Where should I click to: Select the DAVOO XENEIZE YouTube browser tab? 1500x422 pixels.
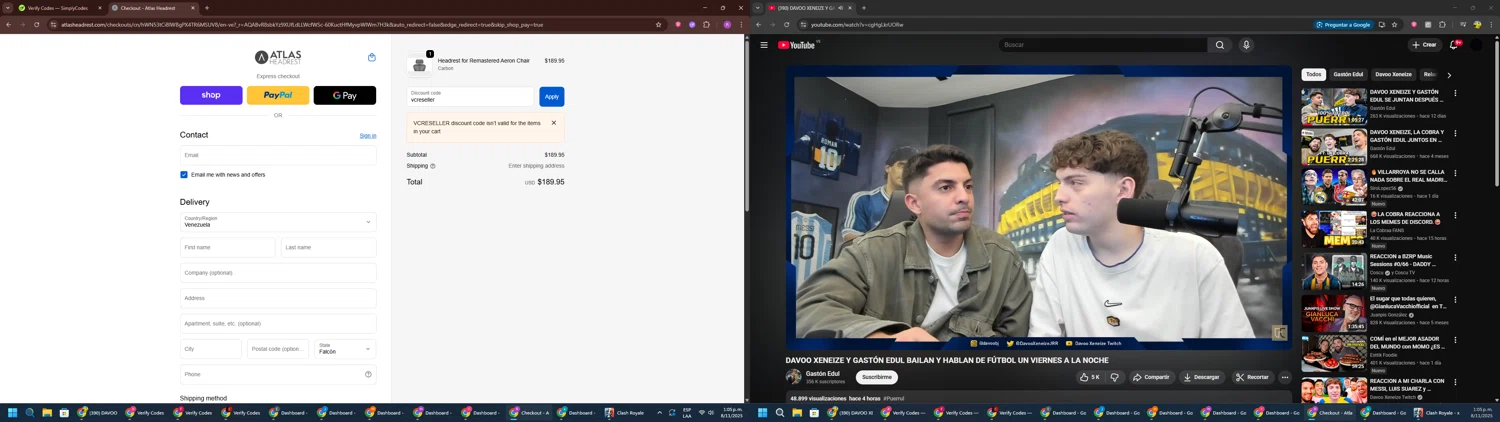pos(810,8)
